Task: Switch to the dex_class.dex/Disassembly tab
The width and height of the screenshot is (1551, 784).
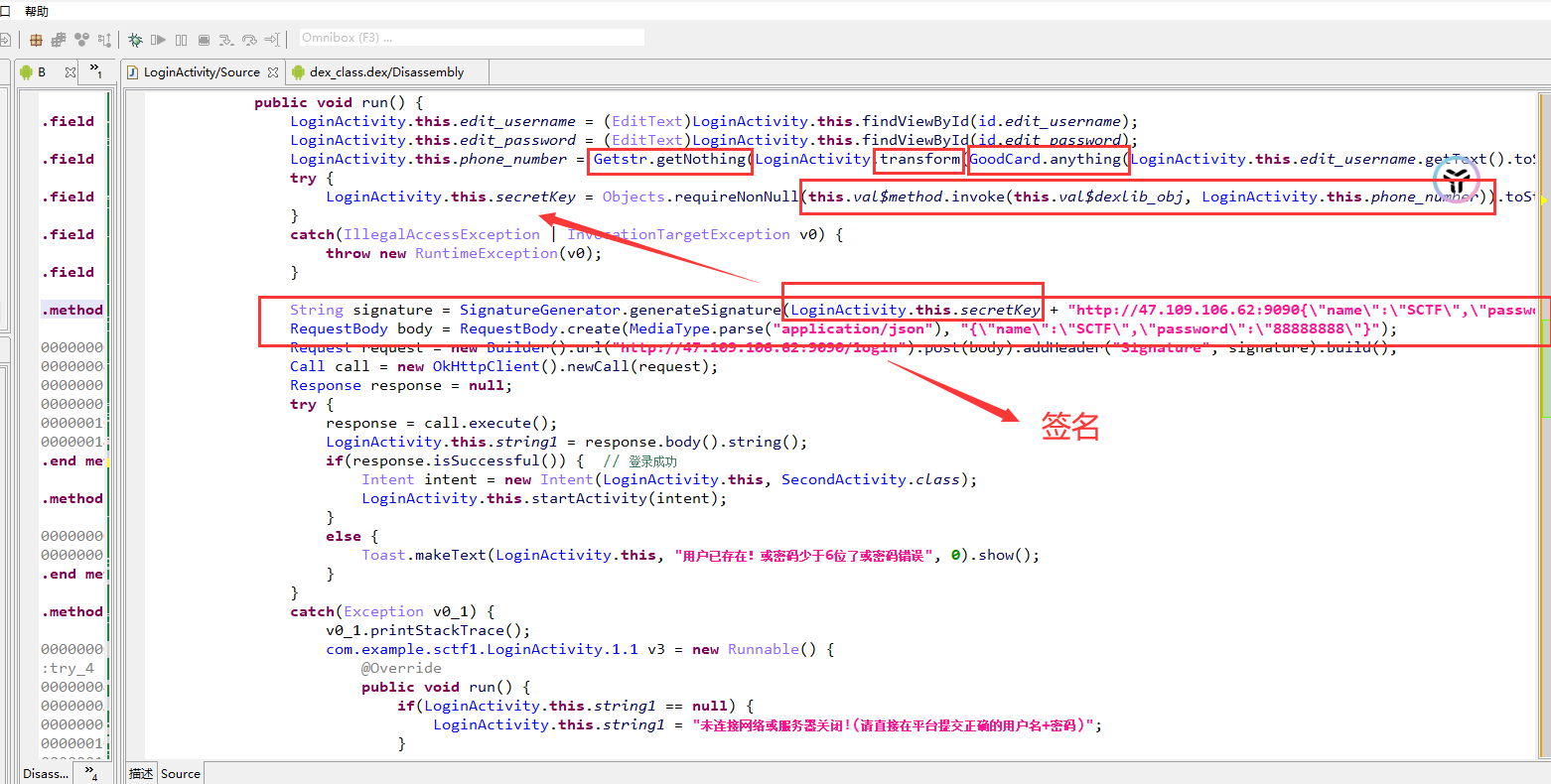Action: tap(386, 71)
